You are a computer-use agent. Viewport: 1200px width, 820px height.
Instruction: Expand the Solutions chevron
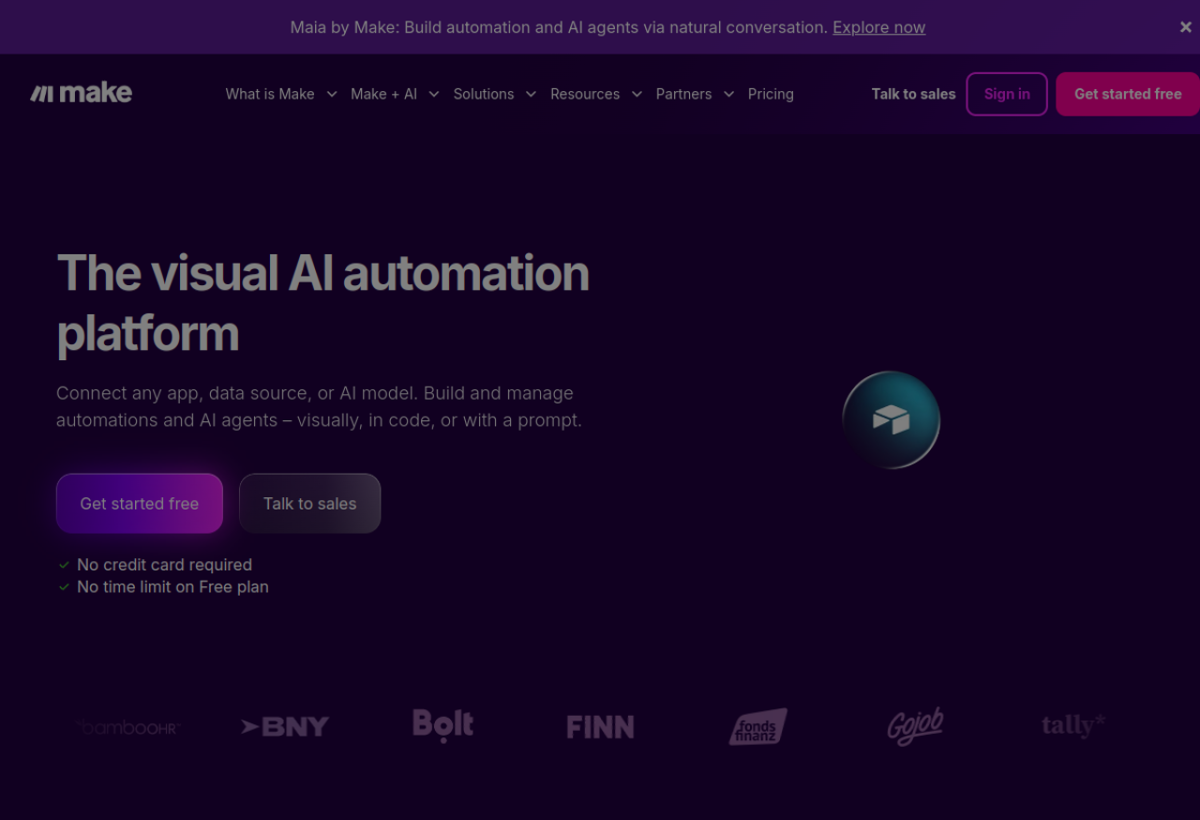pyautogui.click(x=531, y=94)
